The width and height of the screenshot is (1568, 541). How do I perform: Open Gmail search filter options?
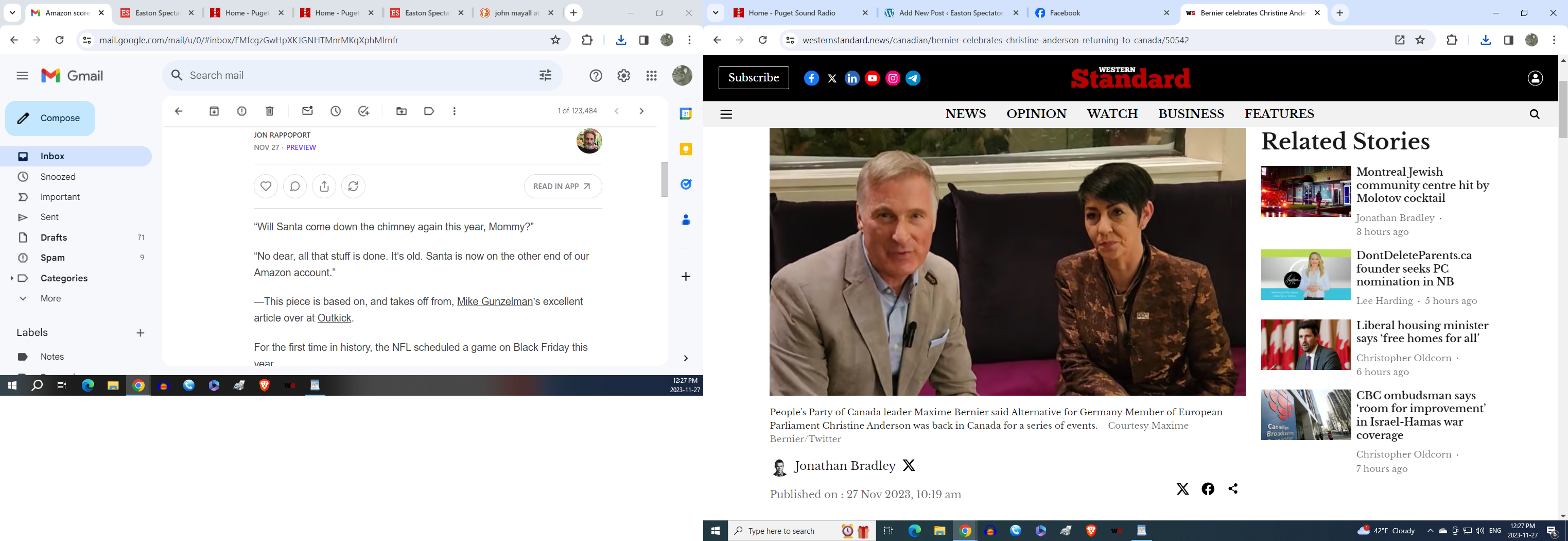[545, 76]
